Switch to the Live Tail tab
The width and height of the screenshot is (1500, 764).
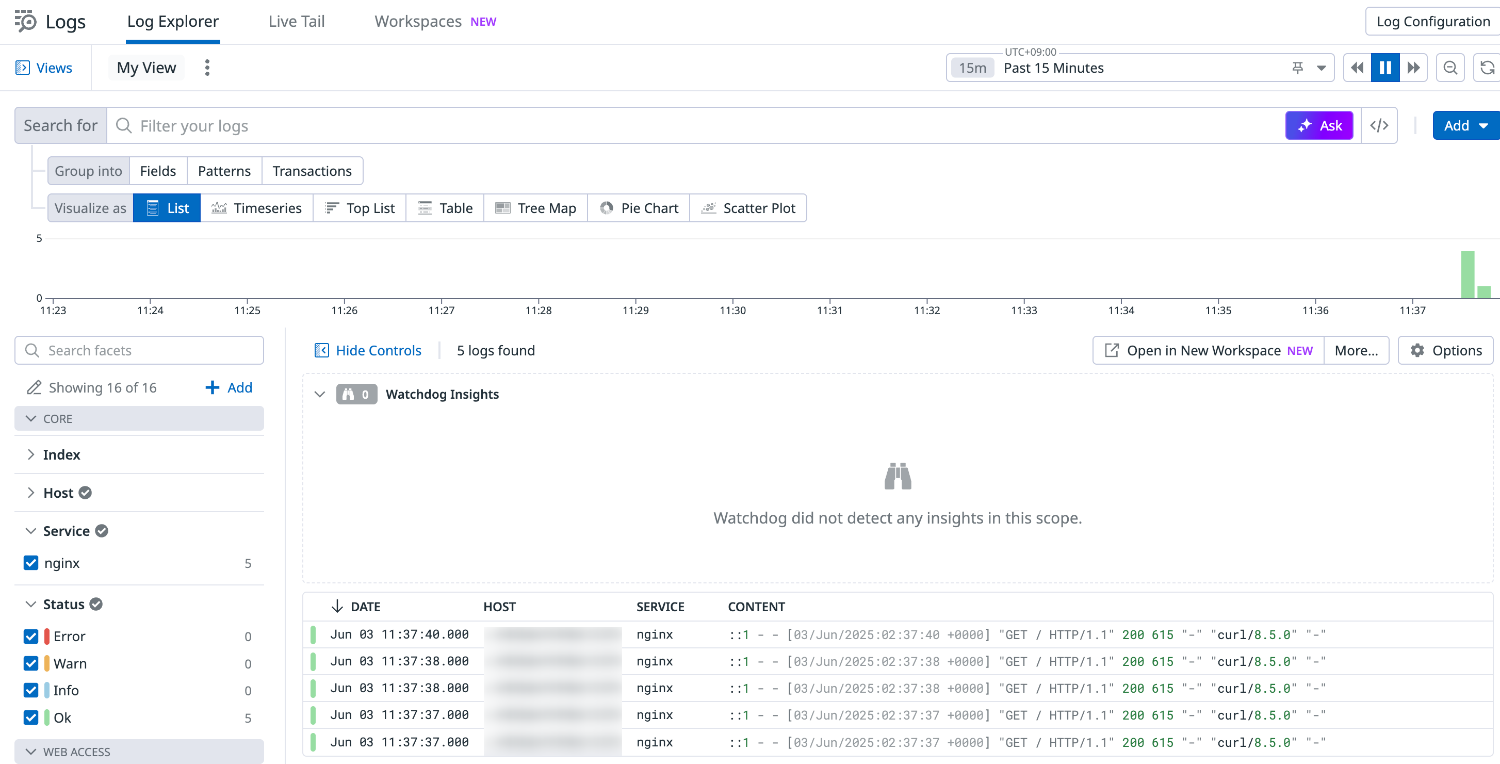[x=297, y=21]
